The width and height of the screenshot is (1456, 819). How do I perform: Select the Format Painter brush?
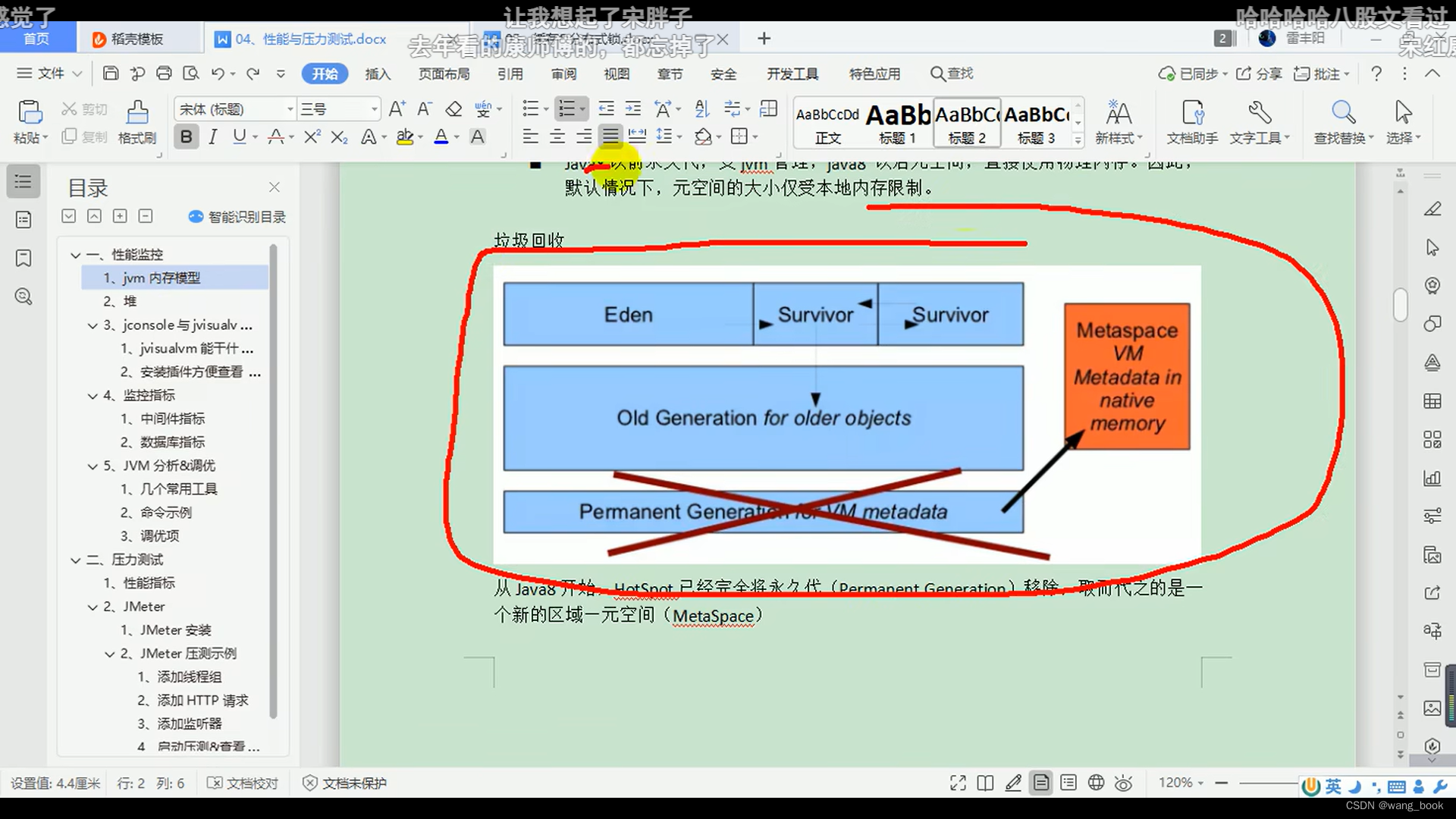(137, 112)
